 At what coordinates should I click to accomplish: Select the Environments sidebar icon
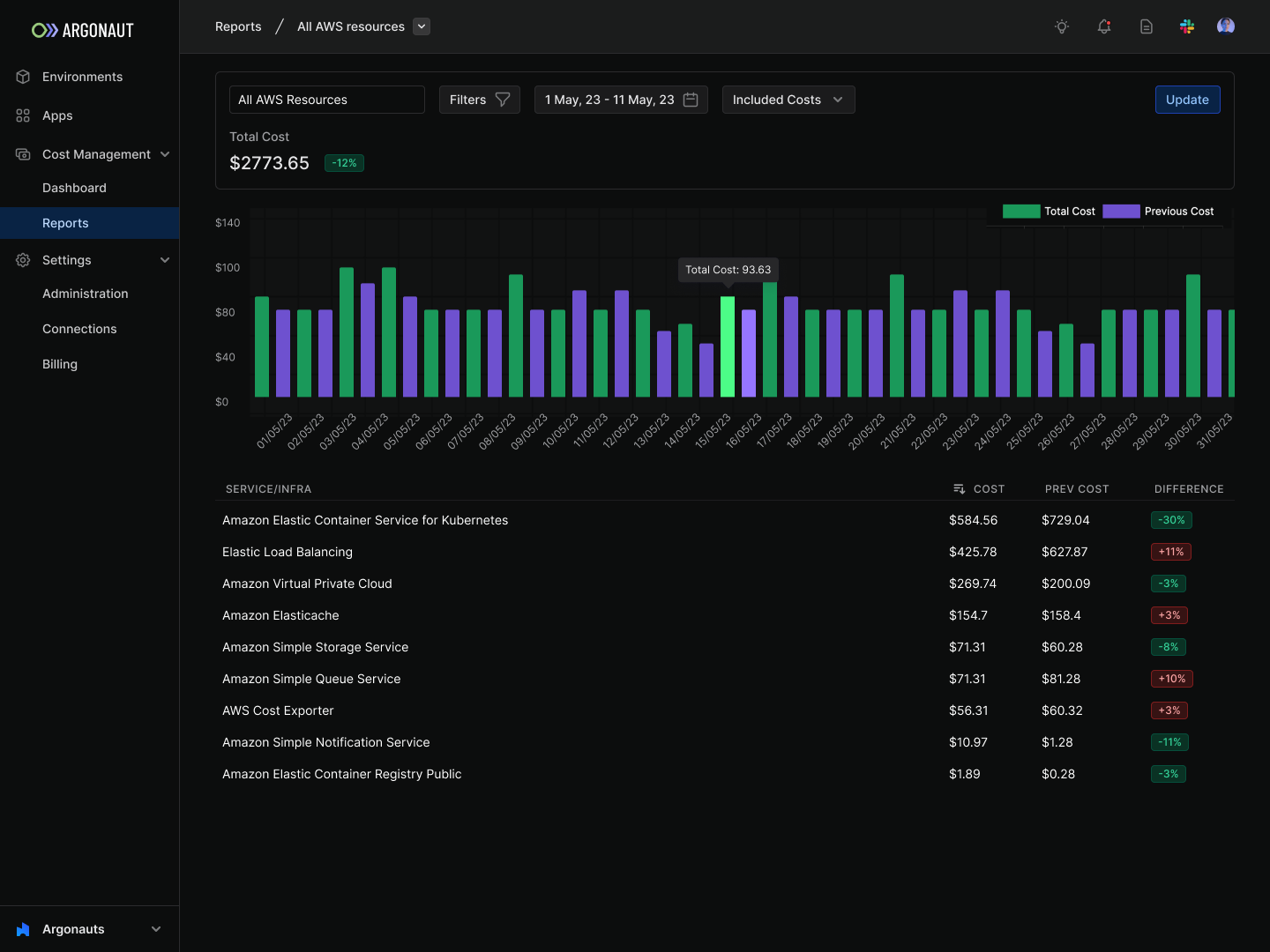point(23,77)
